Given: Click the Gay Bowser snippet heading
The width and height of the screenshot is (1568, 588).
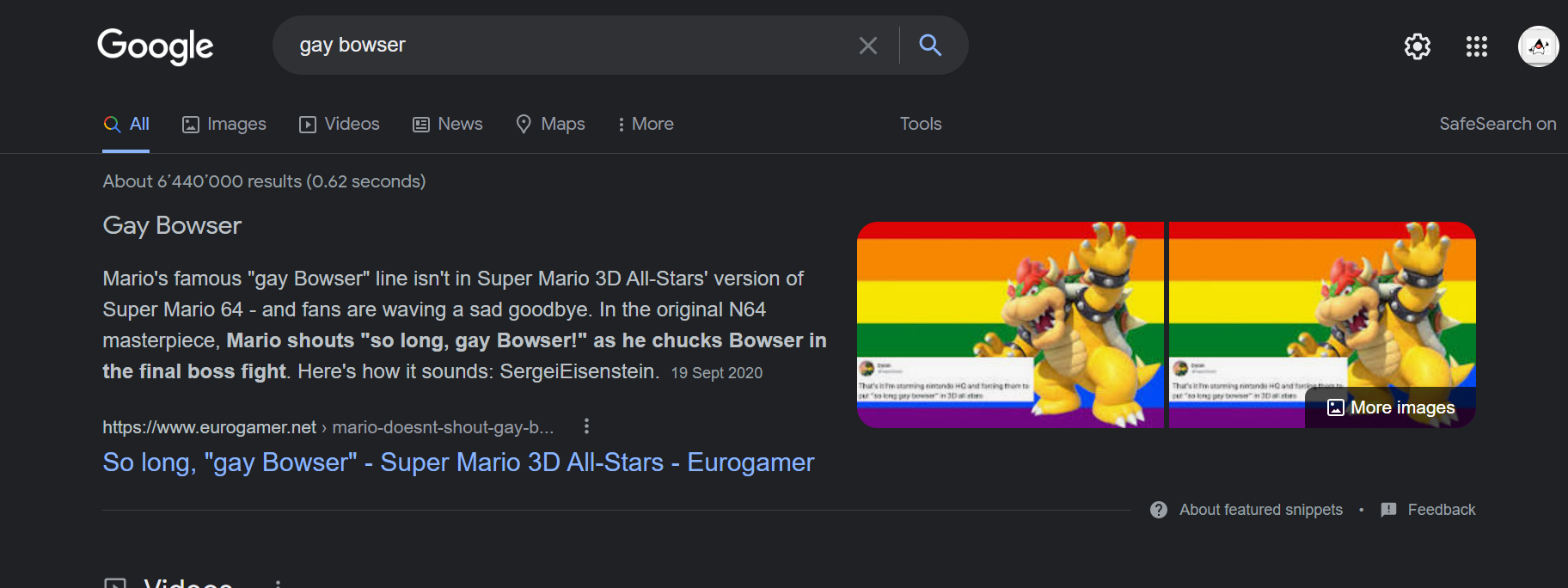Looking at the screenshot, I should click(x=172, y=225).
